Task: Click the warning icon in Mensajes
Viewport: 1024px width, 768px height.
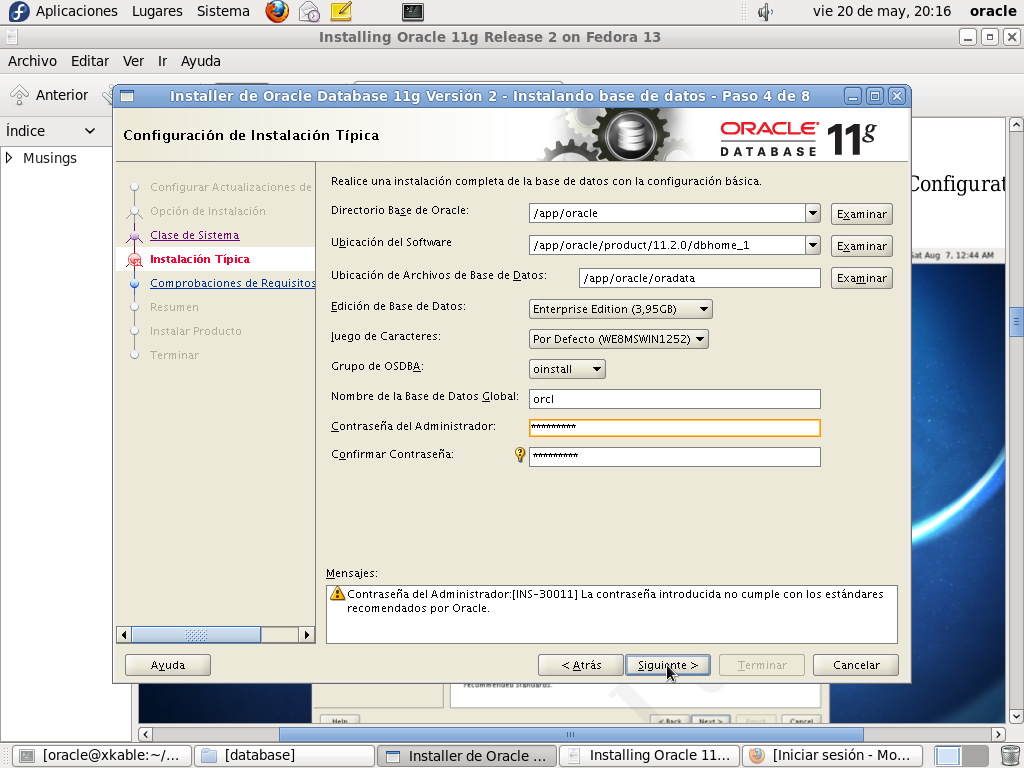Action: pos(337,593)
